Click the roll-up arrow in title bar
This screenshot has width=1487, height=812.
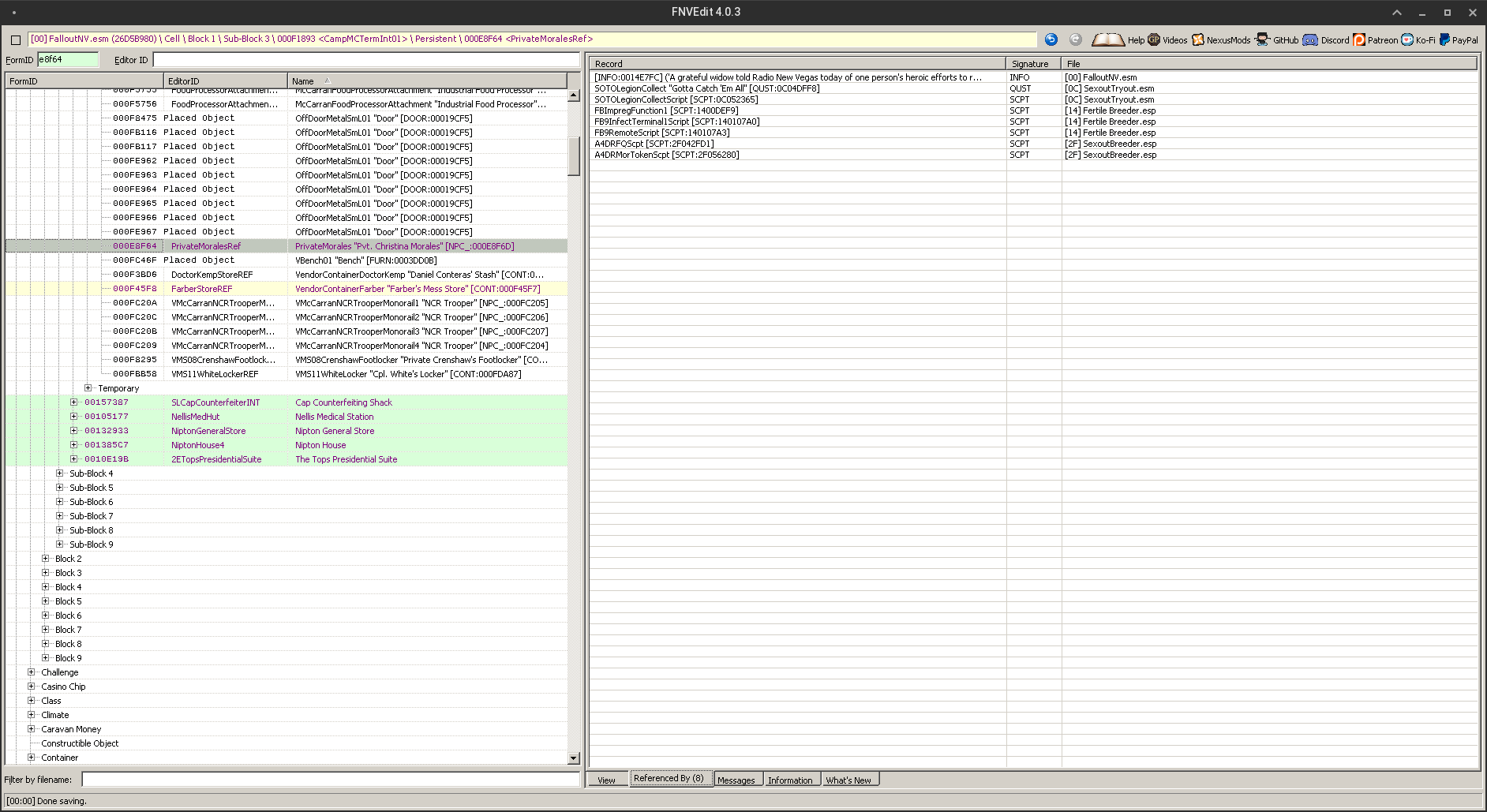pos(1396,12)
